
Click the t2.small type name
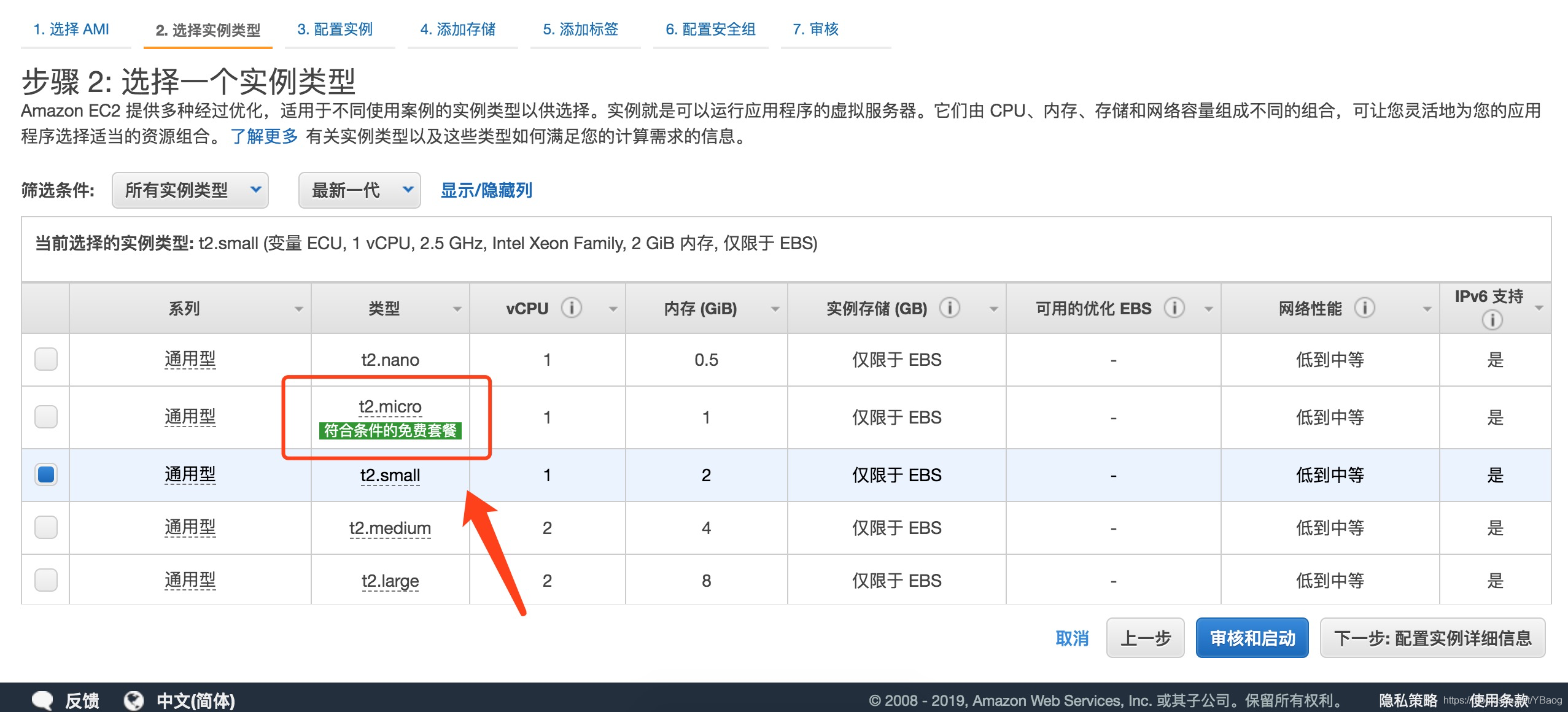click(x=390, y=475)
